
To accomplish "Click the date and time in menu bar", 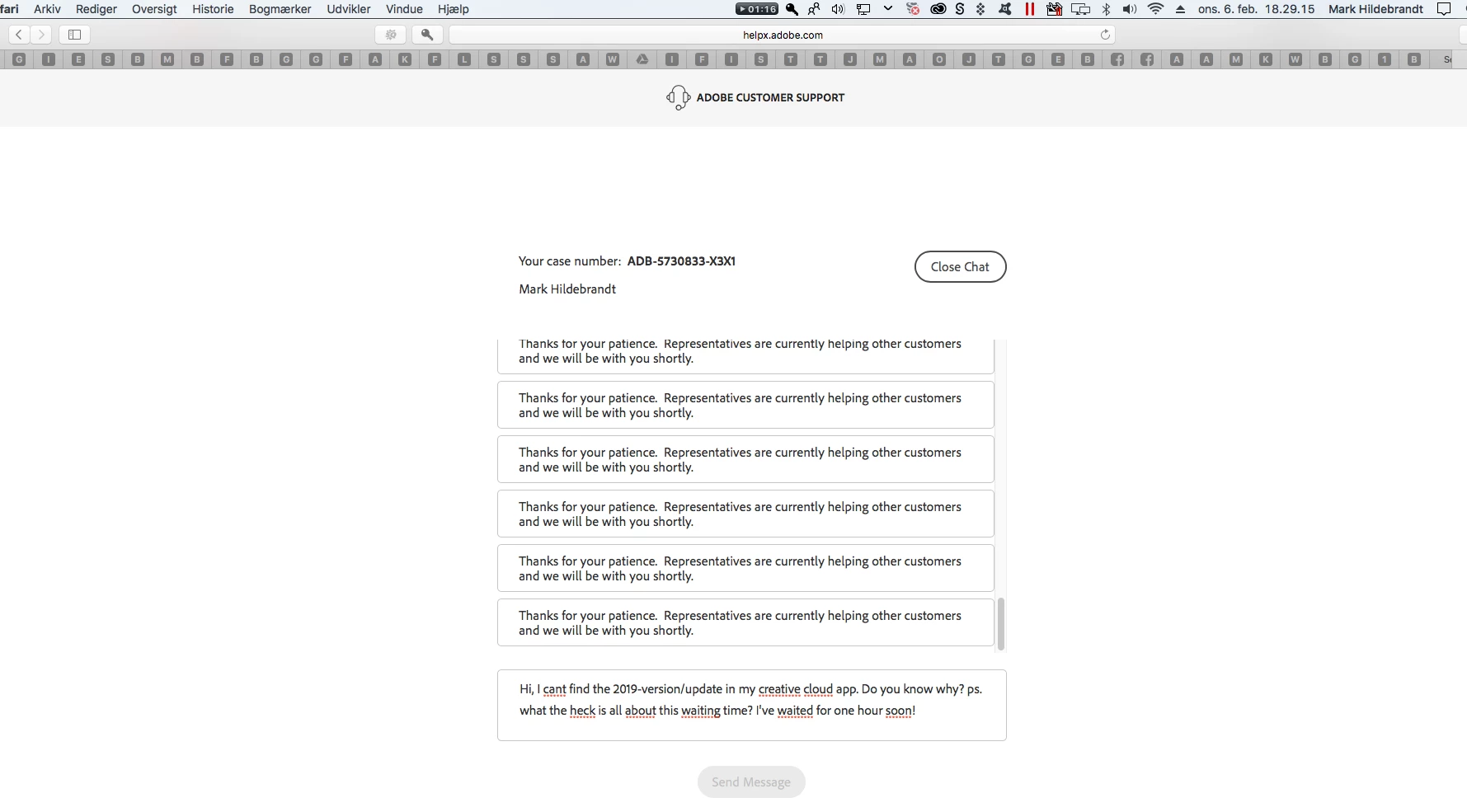I will point(1257,9).
